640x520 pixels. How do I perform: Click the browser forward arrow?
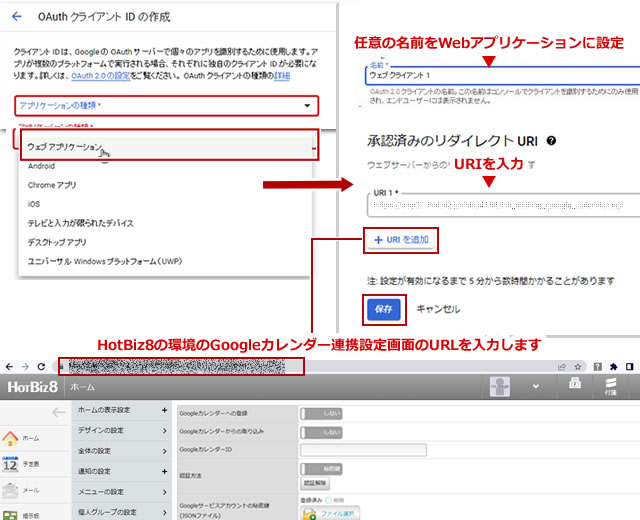point(25,367)
